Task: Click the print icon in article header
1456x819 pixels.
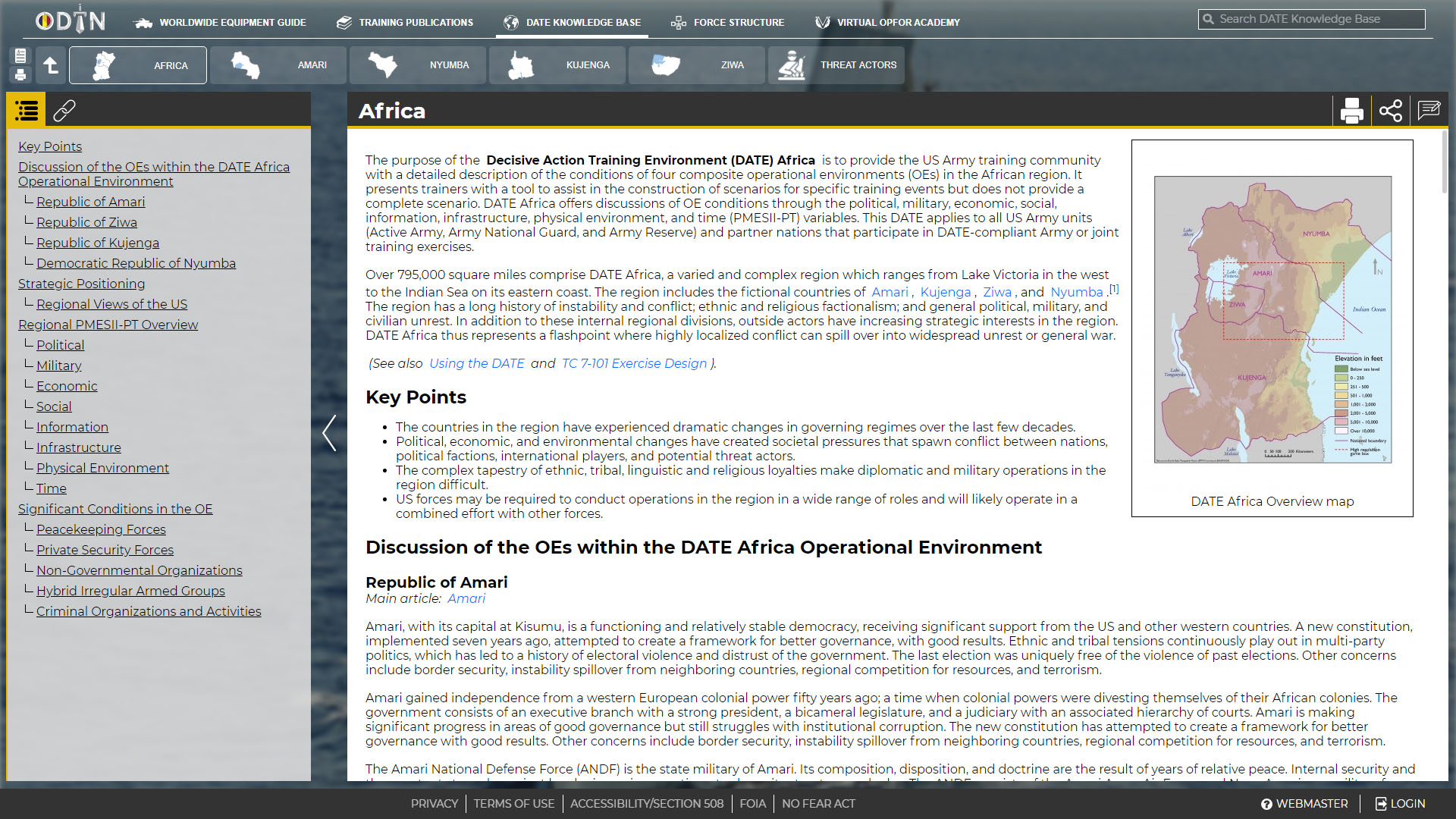Action: tap(1351, 111)
